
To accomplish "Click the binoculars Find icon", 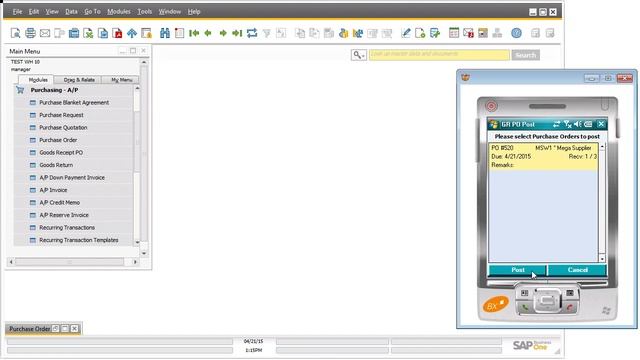I will point(165,33).
